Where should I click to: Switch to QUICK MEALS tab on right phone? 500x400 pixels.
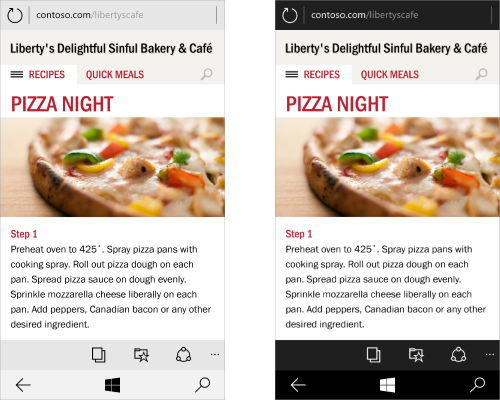click(x=390, y=74)
